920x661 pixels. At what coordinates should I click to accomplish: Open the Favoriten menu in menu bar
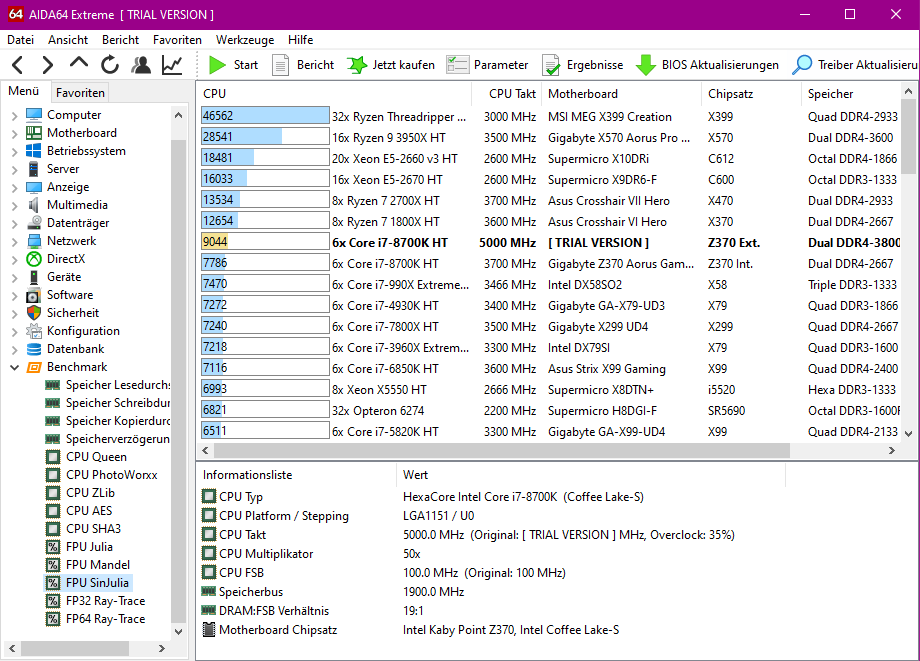pos(177,40)
